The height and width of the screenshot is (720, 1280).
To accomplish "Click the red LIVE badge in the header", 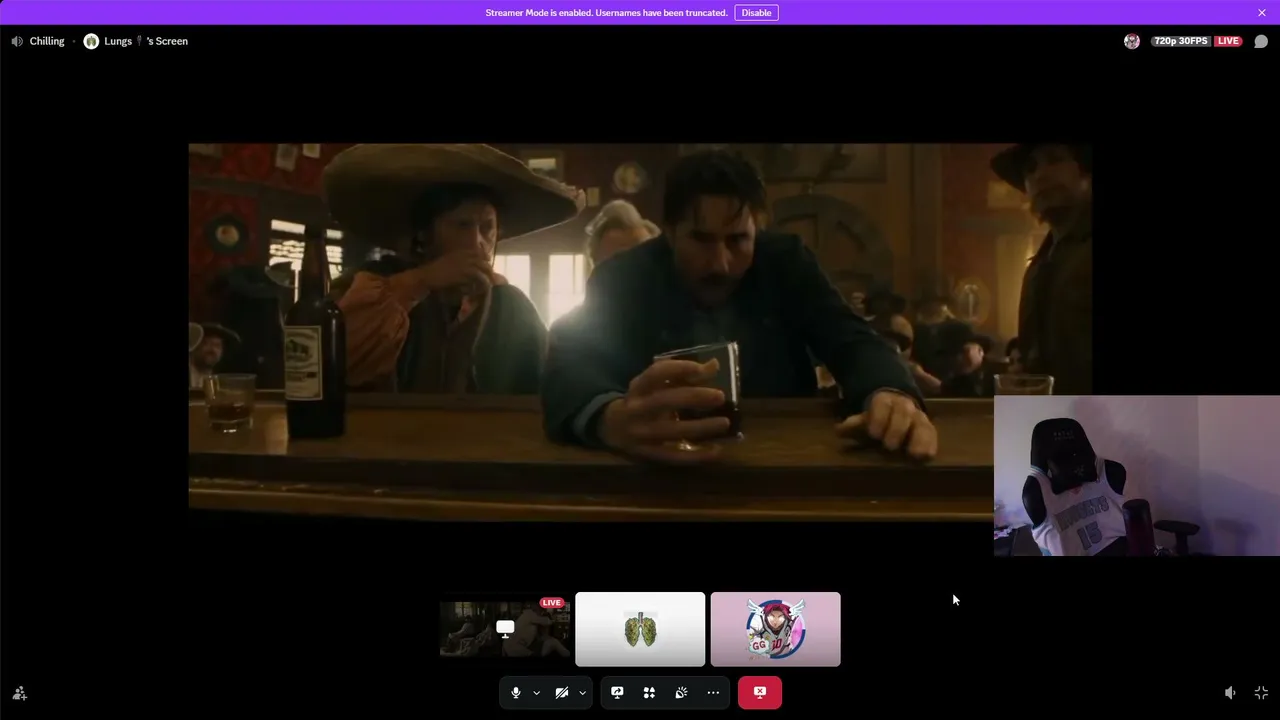I will coord(1228,41).
